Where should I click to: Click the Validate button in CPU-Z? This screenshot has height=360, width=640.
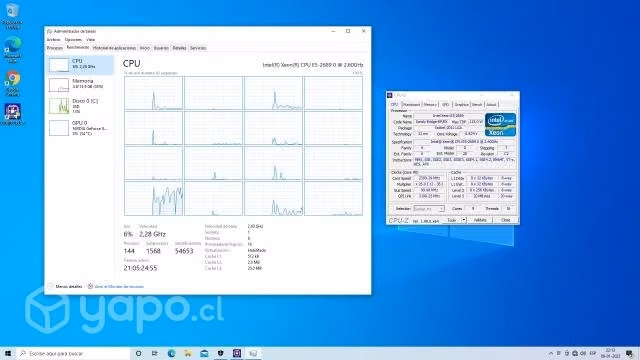point(480,220)
